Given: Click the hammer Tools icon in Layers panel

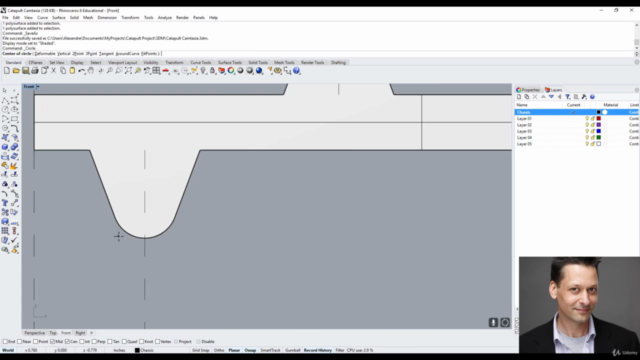Looking at the screenshot, I should click(x=584, y=97).
